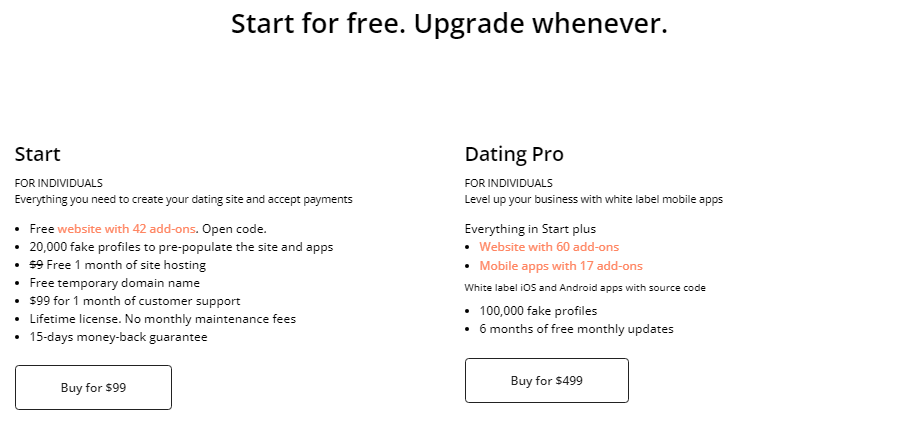The height and width of the screenshot is (425, 906).
Task: Click the Level up your business description
Action: [594, 199]
